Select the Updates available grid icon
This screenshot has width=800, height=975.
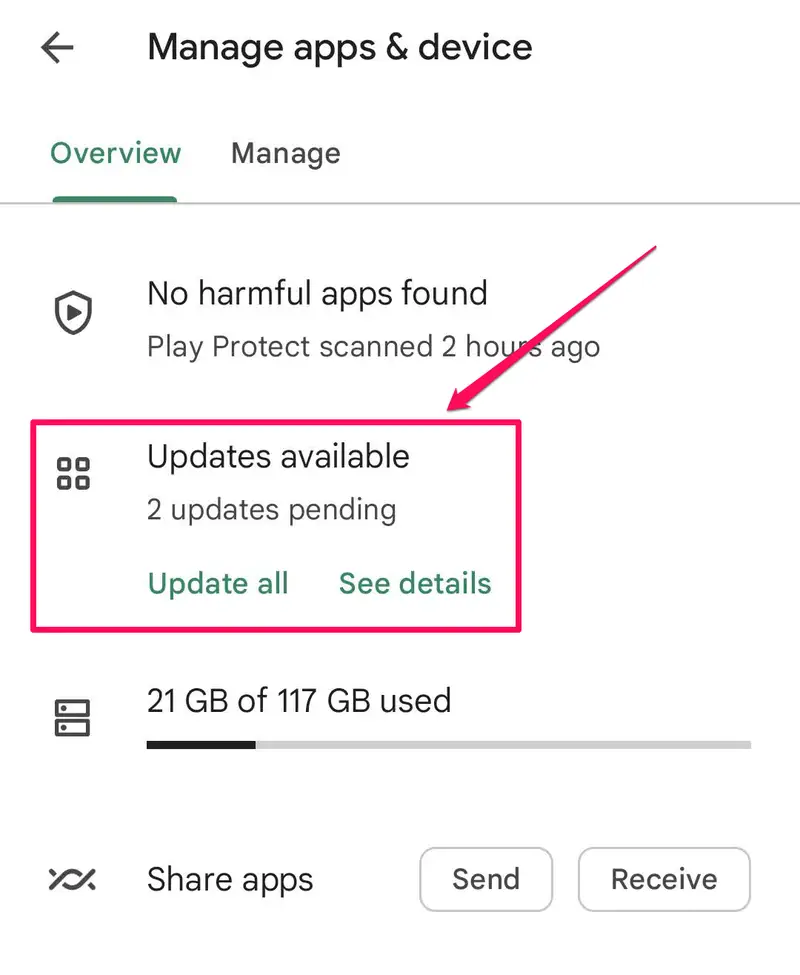(73, 473)
